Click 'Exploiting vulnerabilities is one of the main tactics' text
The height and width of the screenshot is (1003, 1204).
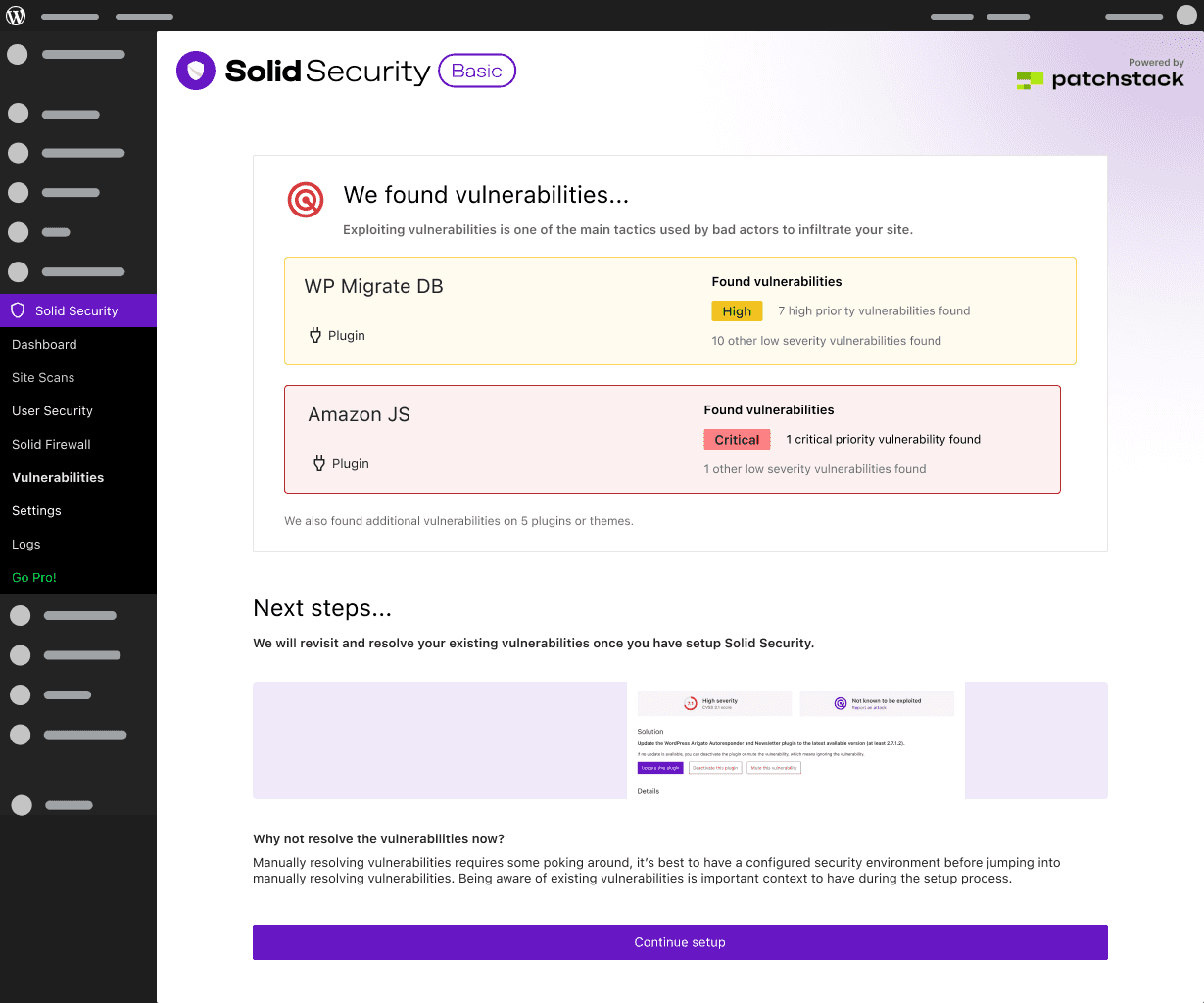point(627,230)
